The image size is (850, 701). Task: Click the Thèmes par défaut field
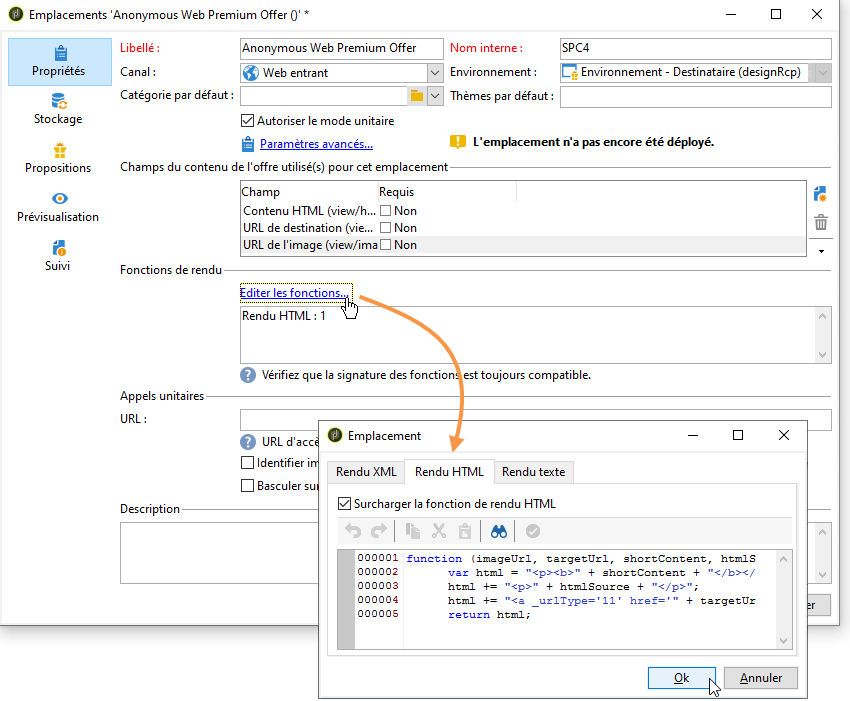(696, 97)
